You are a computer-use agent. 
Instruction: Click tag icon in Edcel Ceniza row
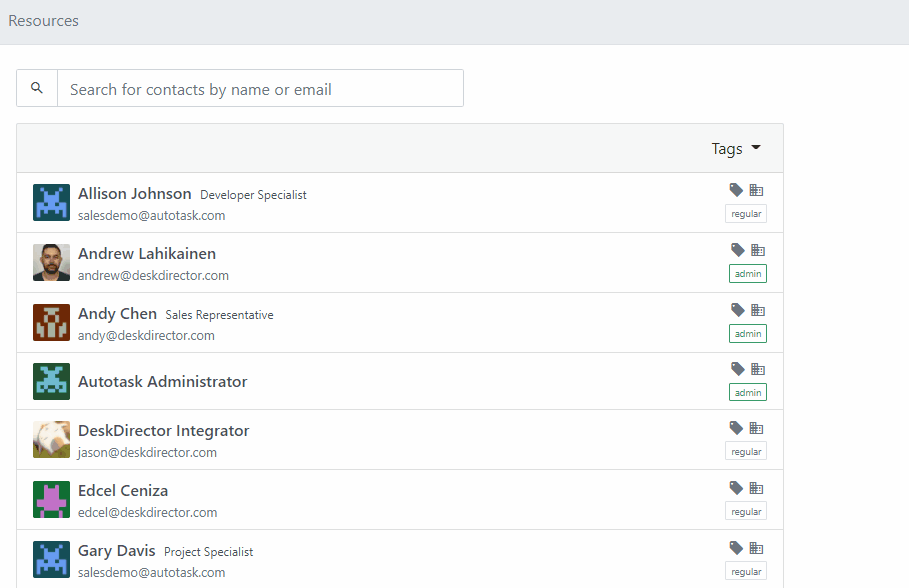[x=736, y=488]
